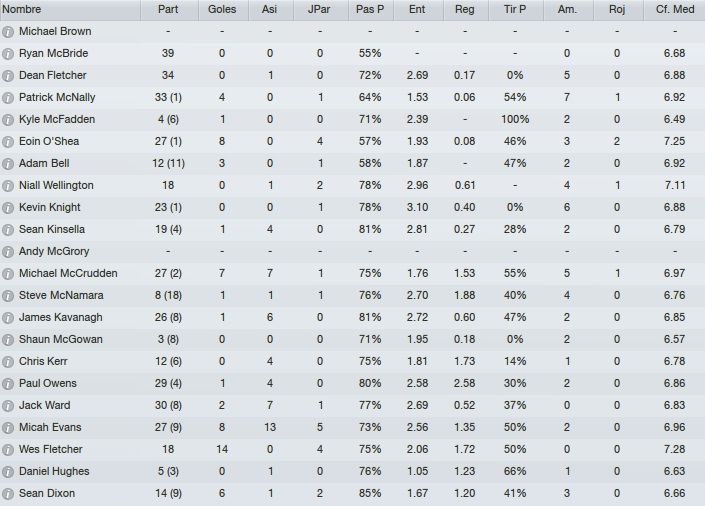This screenshot has width=705, height=506.
Task: Click info icon beside Ryan McBride
Action: (x=8, y=54)
